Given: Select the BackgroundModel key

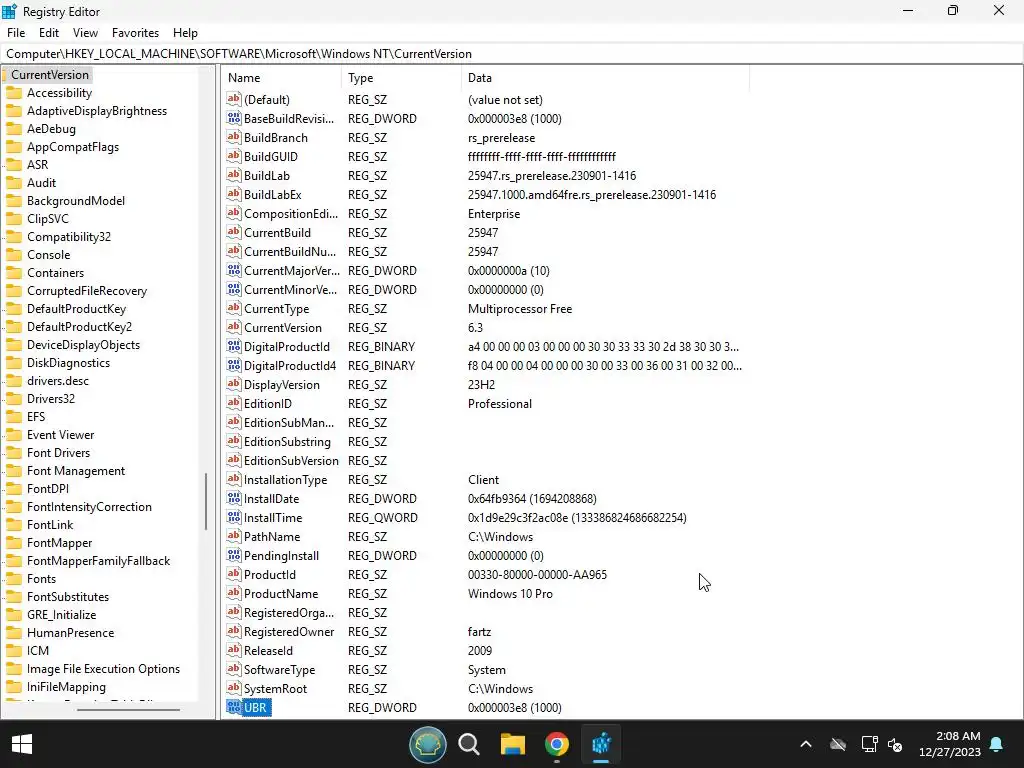Looking at the screenshot, I should pyautogui.click(x=76, y=201).
